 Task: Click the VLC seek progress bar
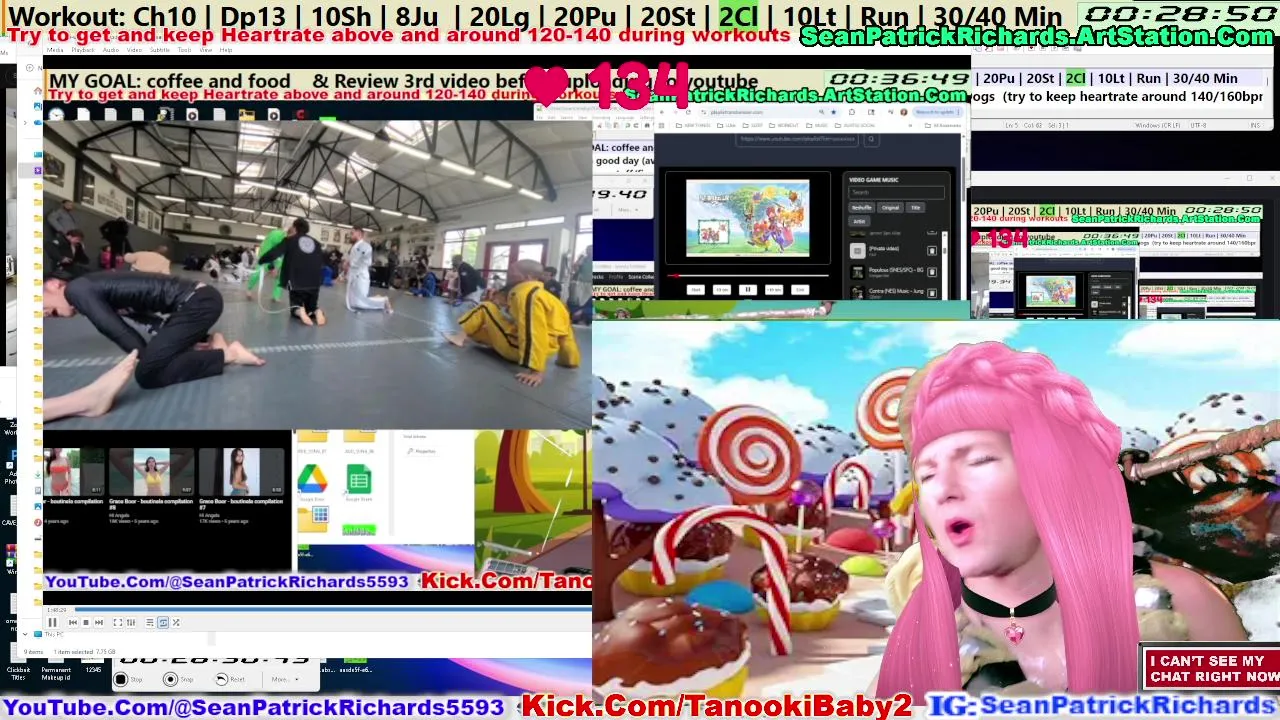point(333,609)
